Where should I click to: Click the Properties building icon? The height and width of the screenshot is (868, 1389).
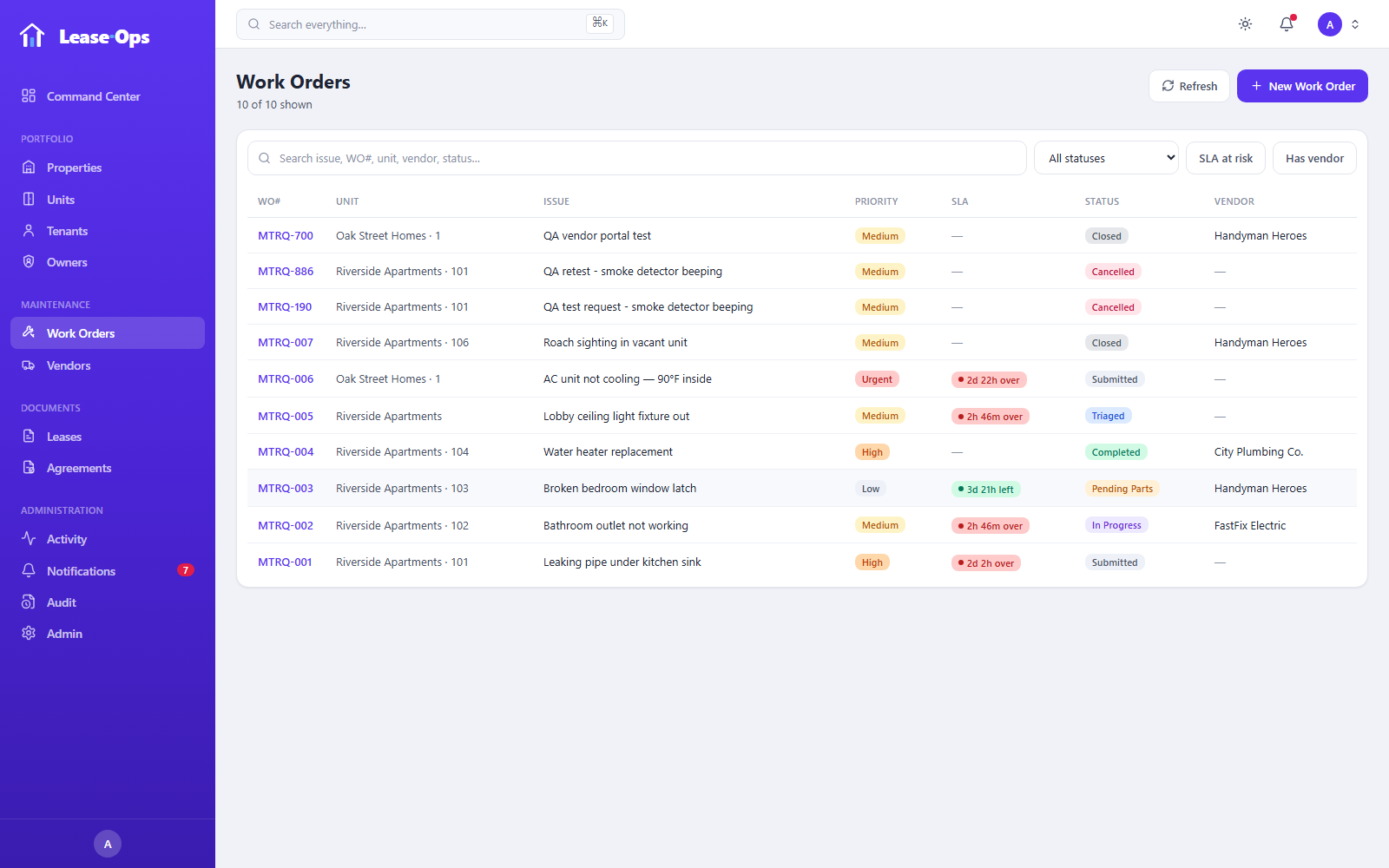click(29, 167)
